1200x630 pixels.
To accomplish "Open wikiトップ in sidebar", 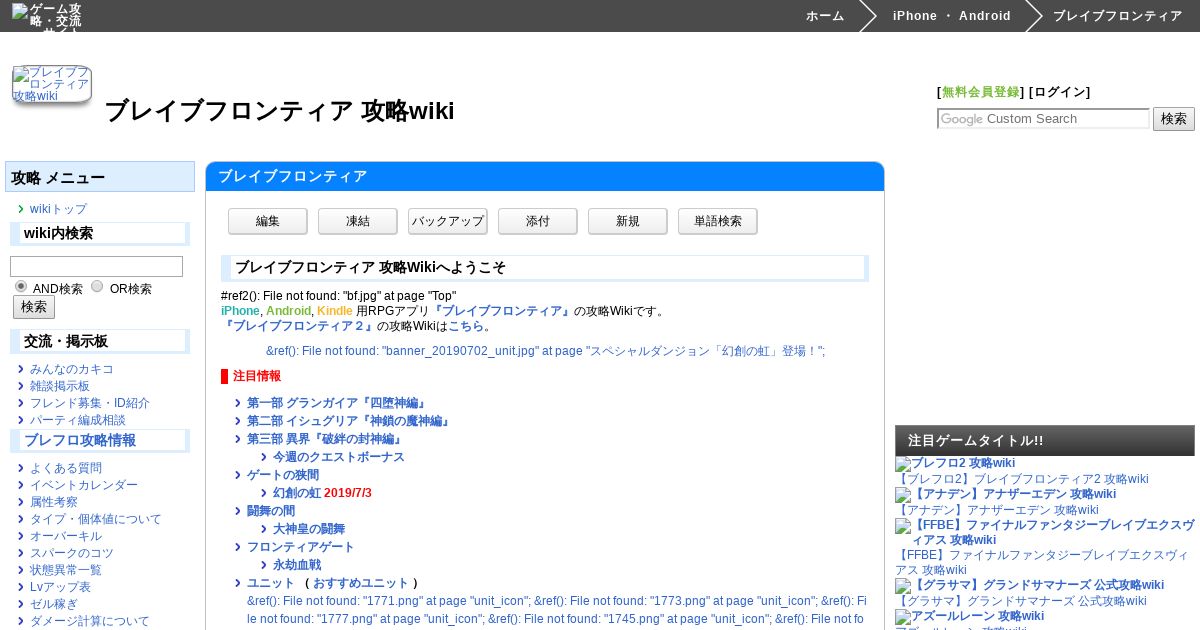I will click(58, 209).
